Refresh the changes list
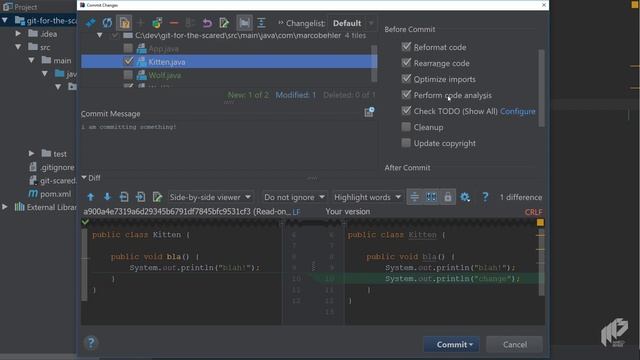The height and width of the screenshot is (360, 640). [x=107, y=23]
